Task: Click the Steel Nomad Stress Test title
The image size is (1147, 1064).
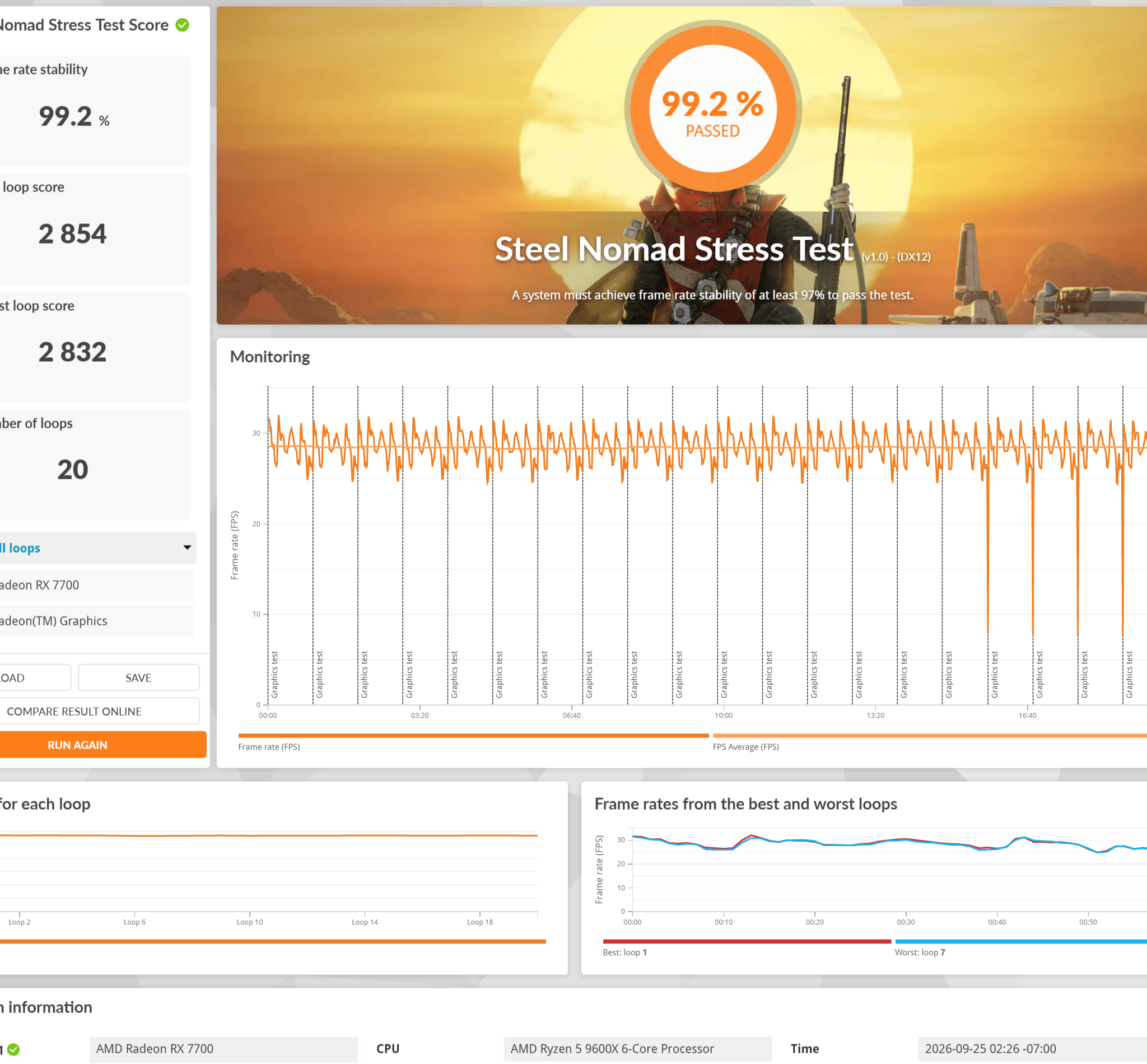Action: (674, 249)
